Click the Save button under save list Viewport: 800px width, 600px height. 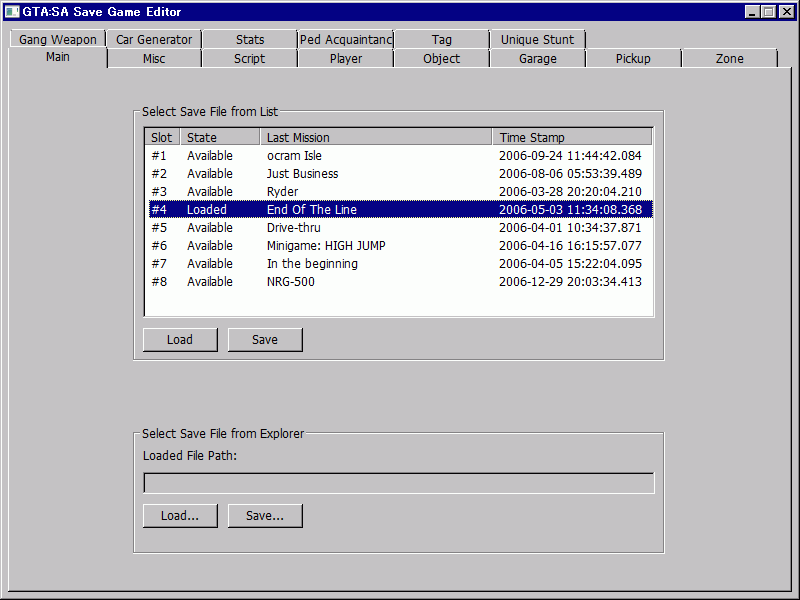pyautogui.click(x=265, y=340)
